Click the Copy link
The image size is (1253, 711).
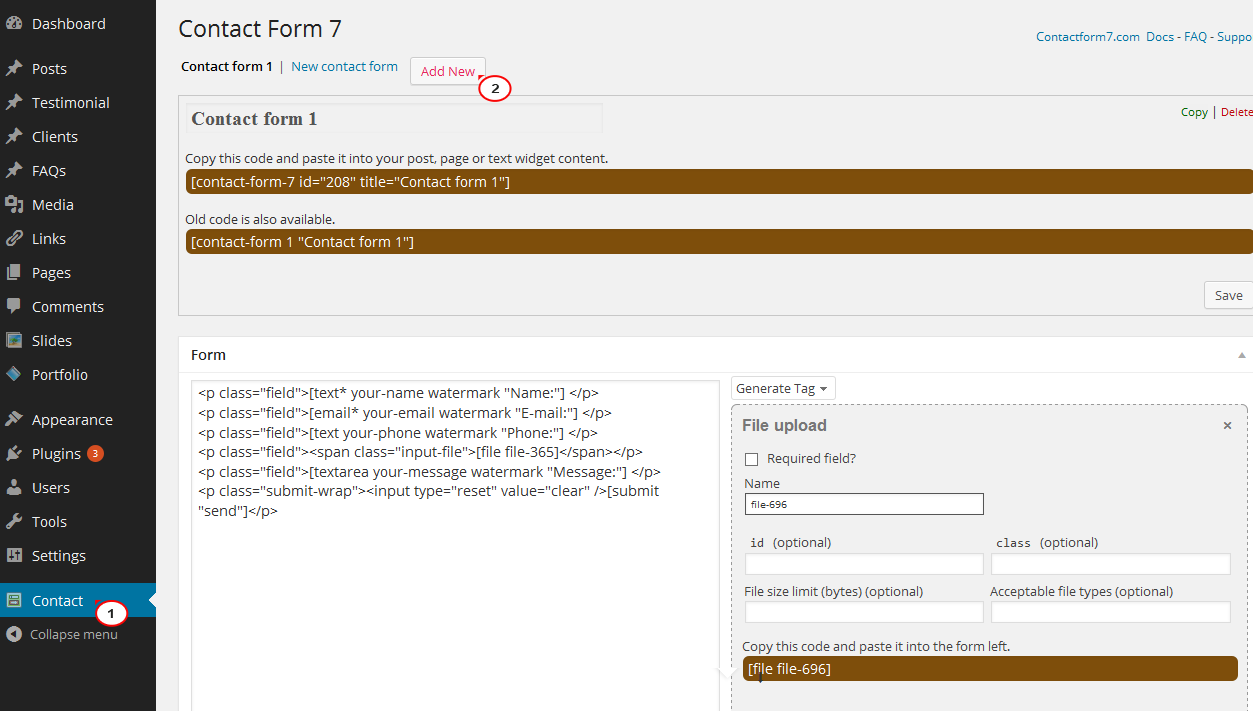pos(1194,112)
